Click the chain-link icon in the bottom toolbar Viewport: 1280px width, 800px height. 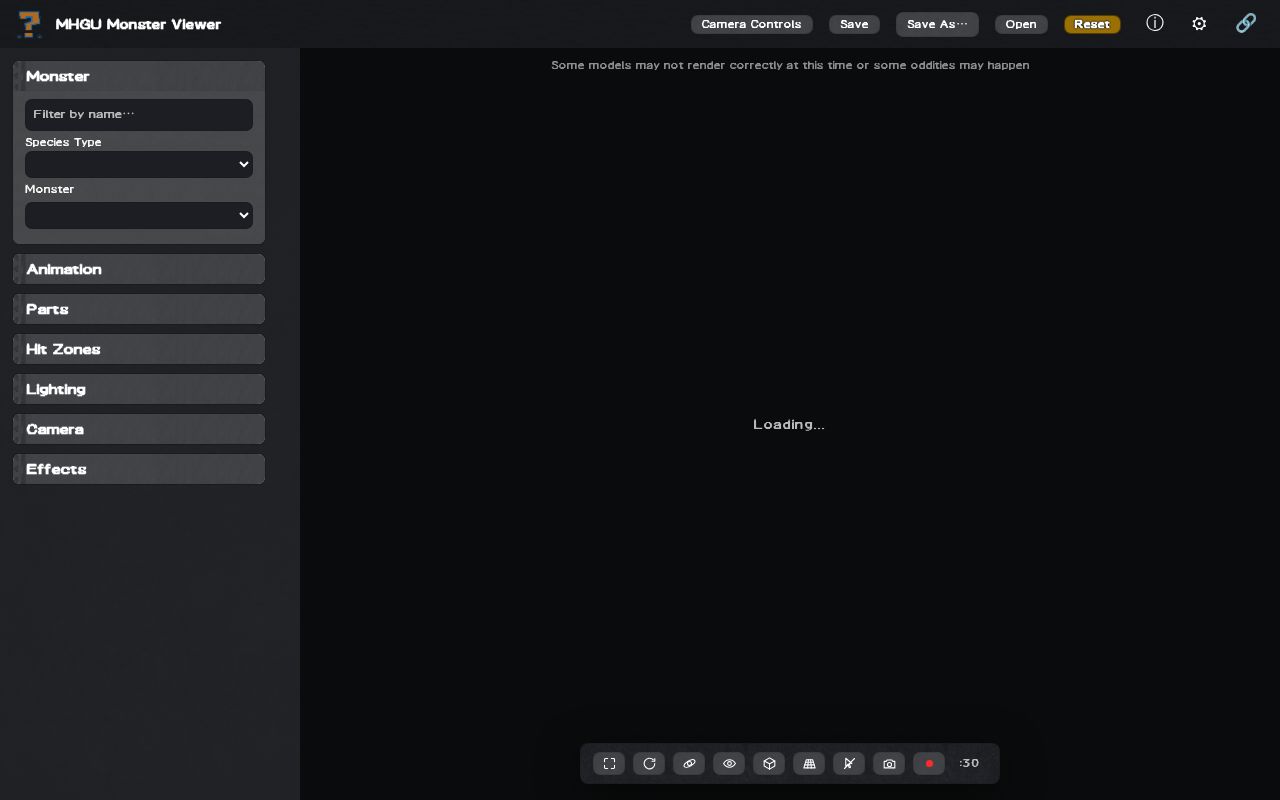(x=689, y=764)
